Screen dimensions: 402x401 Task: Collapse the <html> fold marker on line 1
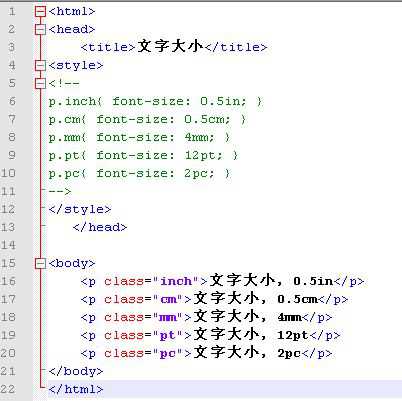point(40,12)
